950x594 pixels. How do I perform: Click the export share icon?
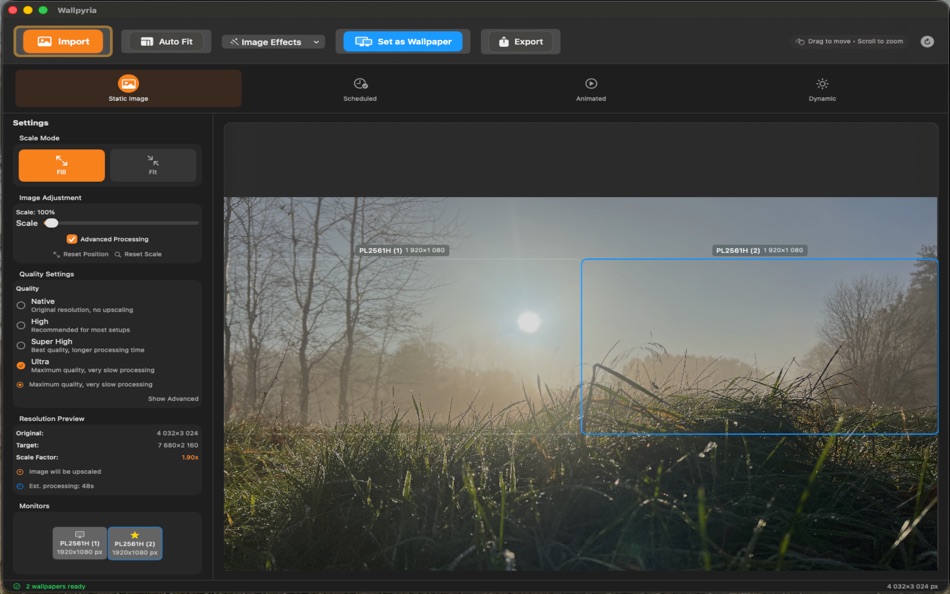(x=503, y=41)
